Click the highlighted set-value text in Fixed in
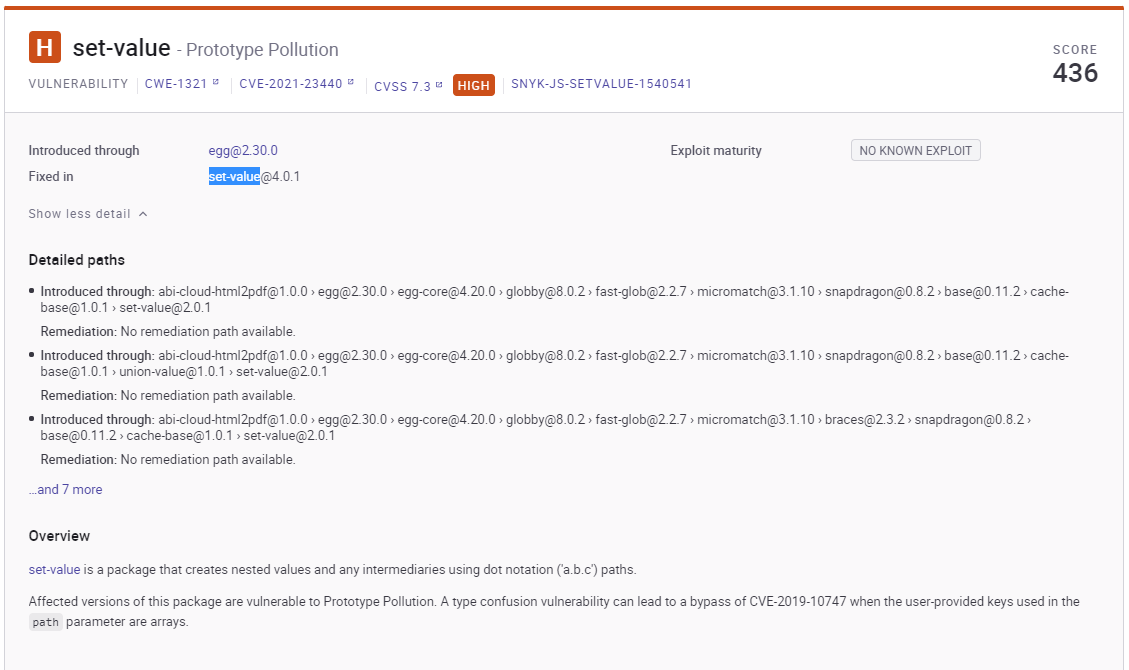The width and height of the screenshot is (1129, 670). (234, 176)
